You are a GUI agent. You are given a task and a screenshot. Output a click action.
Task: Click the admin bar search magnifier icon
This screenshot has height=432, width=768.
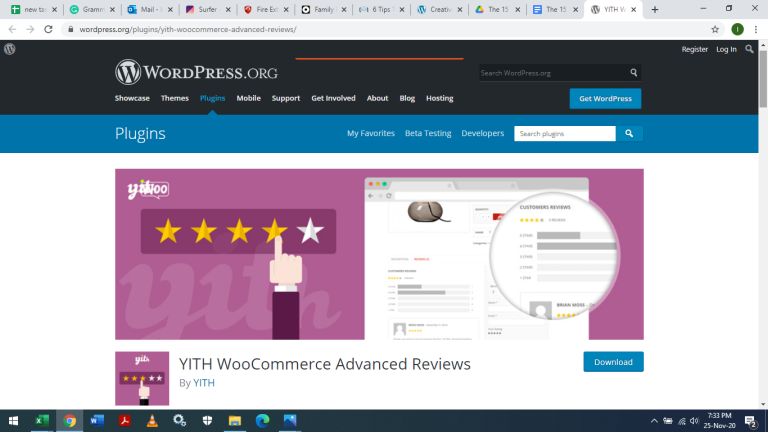click(749, 49)
